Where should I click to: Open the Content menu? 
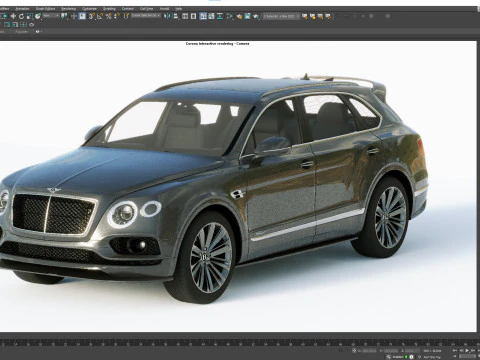coord(128,9)
